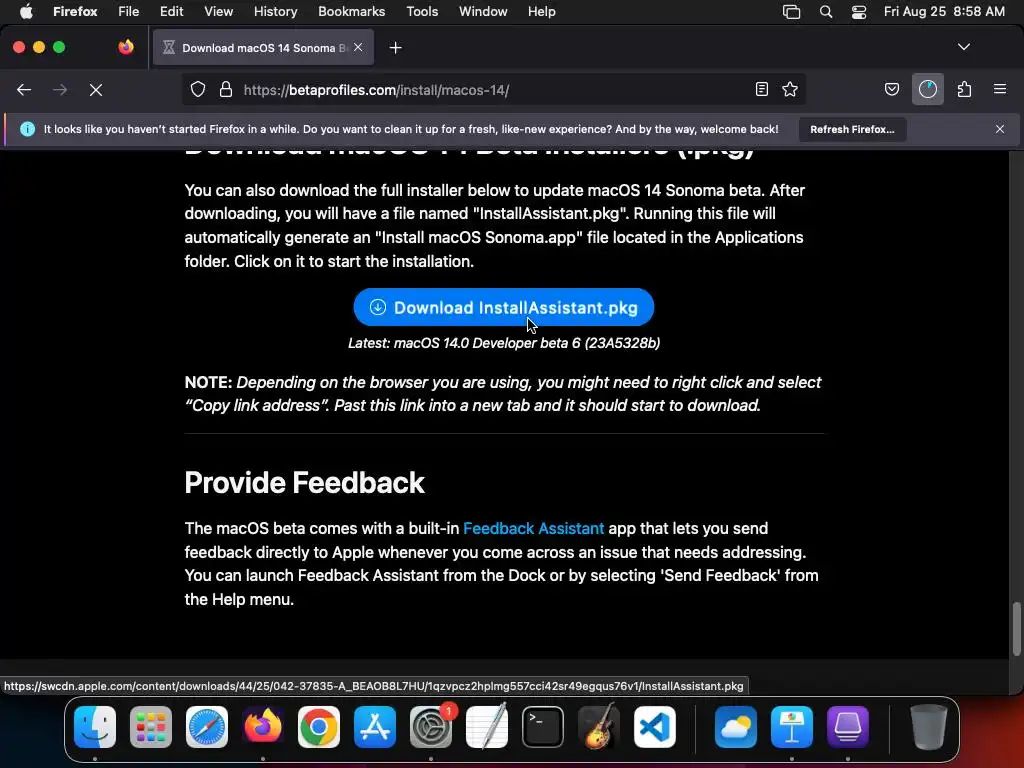Open GarageBand from the Dock

tap(599, 727)
